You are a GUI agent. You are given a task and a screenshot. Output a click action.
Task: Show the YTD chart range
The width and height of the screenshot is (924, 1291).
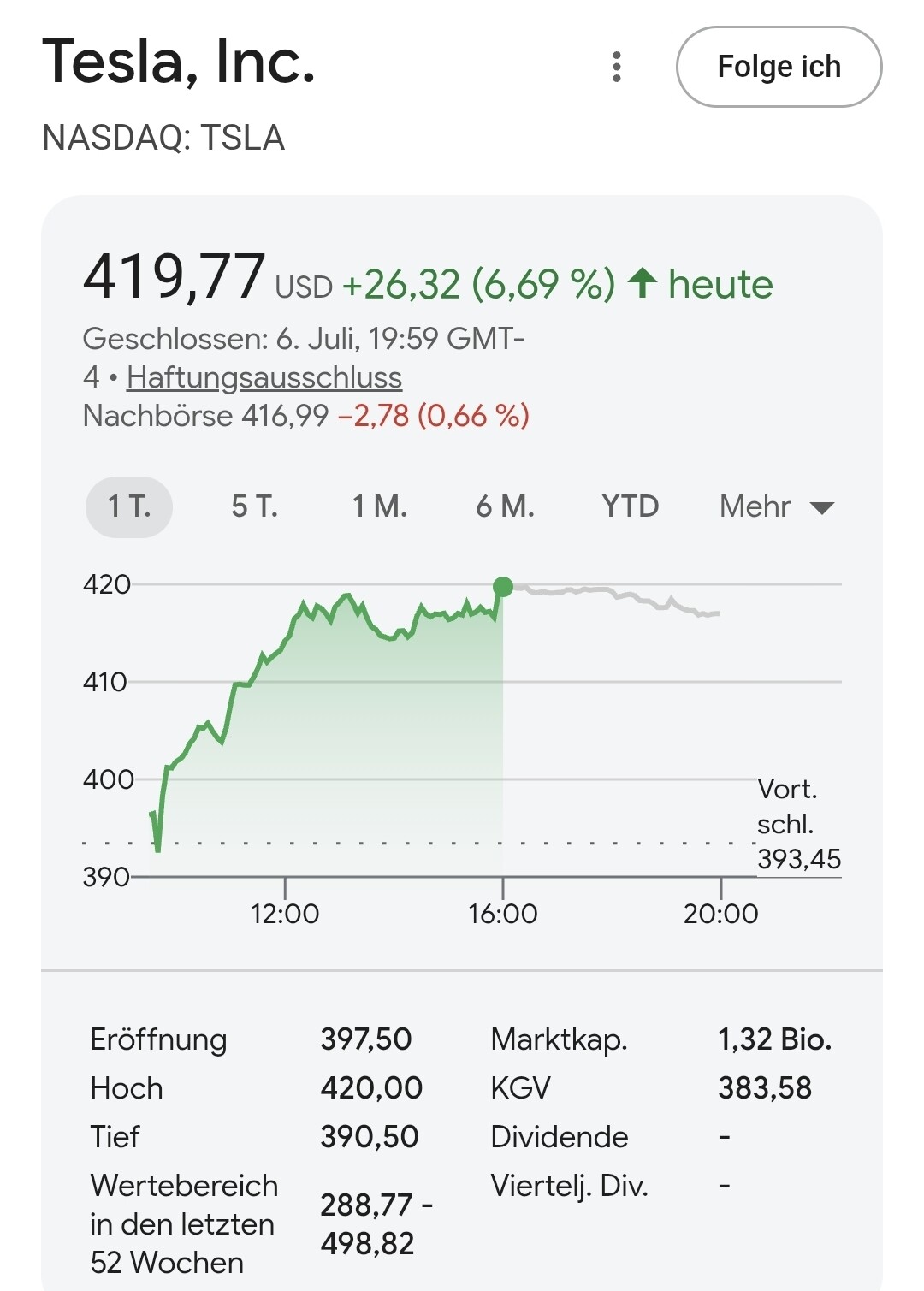pos(631,506)
